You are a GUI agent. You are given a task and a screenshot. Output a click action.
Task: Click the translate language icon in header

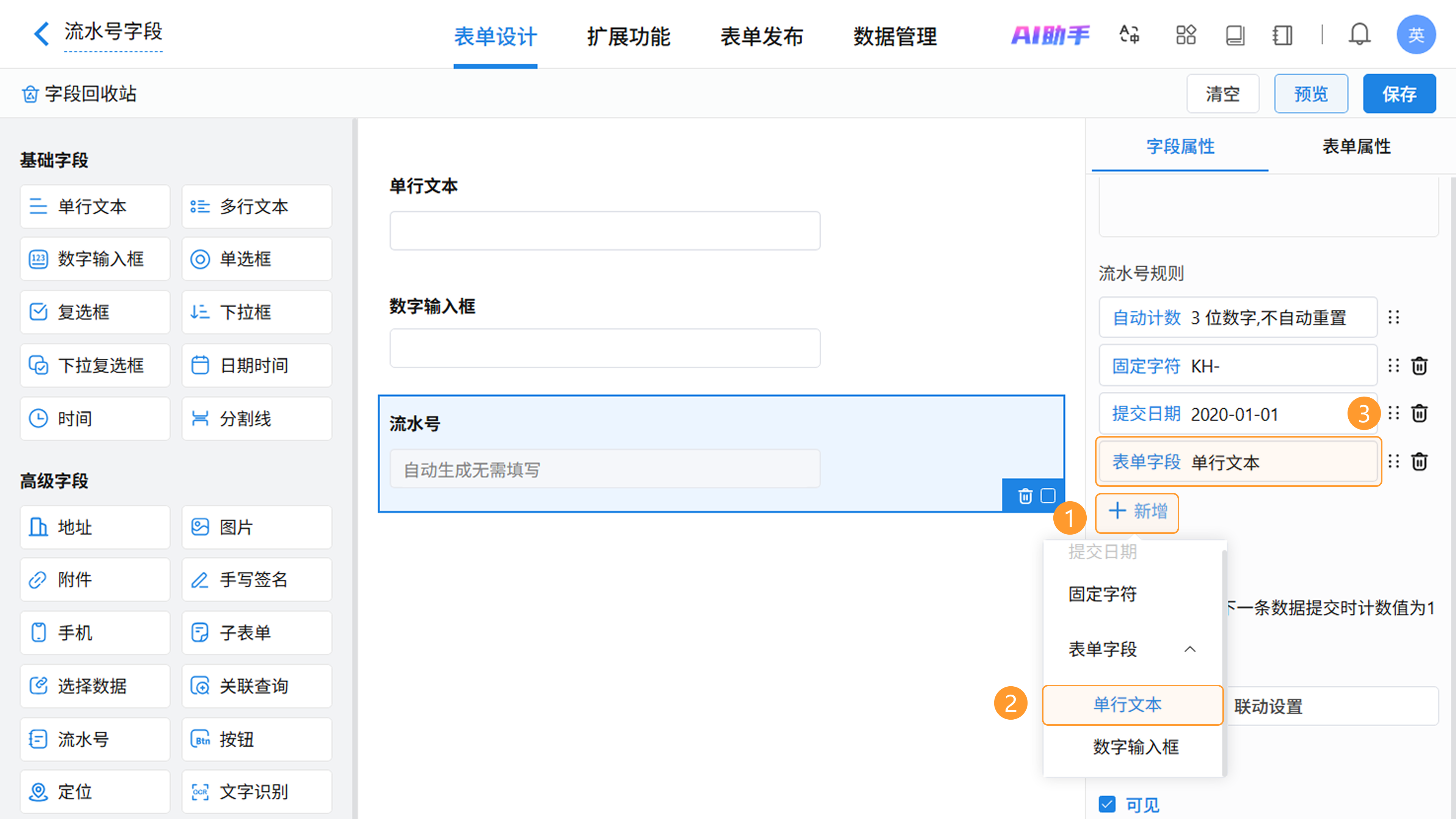pyautogui.click(x=1129, y=35)
